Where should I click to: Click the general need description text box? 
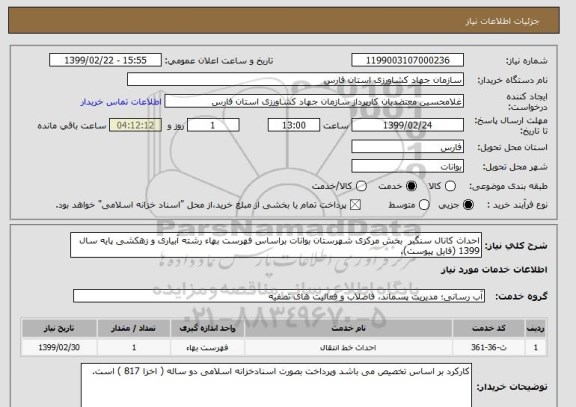pos(276,245)
